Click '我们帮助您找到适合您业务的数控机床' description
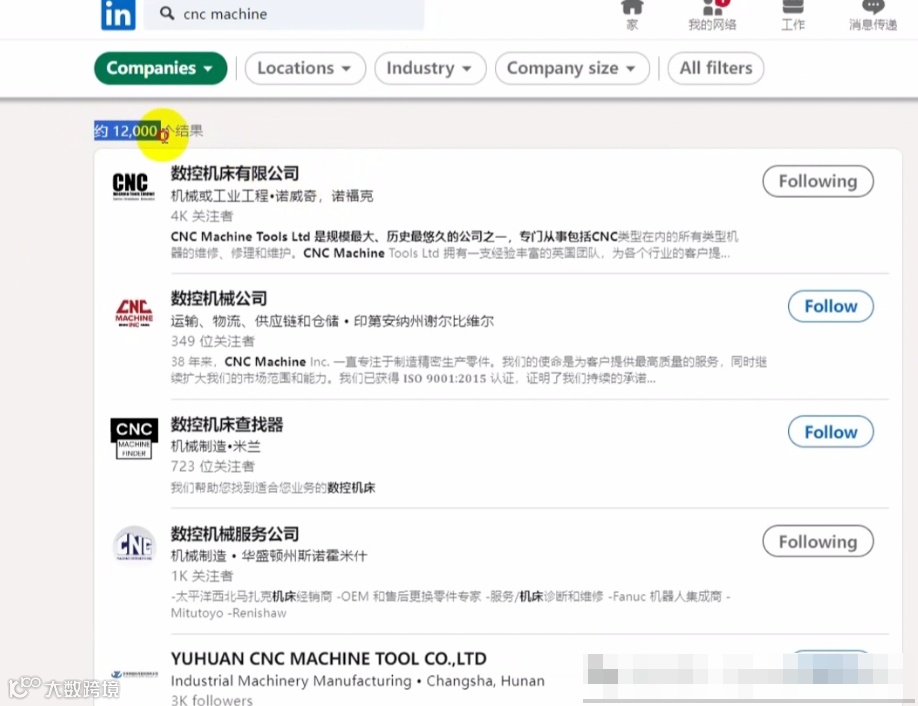 pos(273,488)
